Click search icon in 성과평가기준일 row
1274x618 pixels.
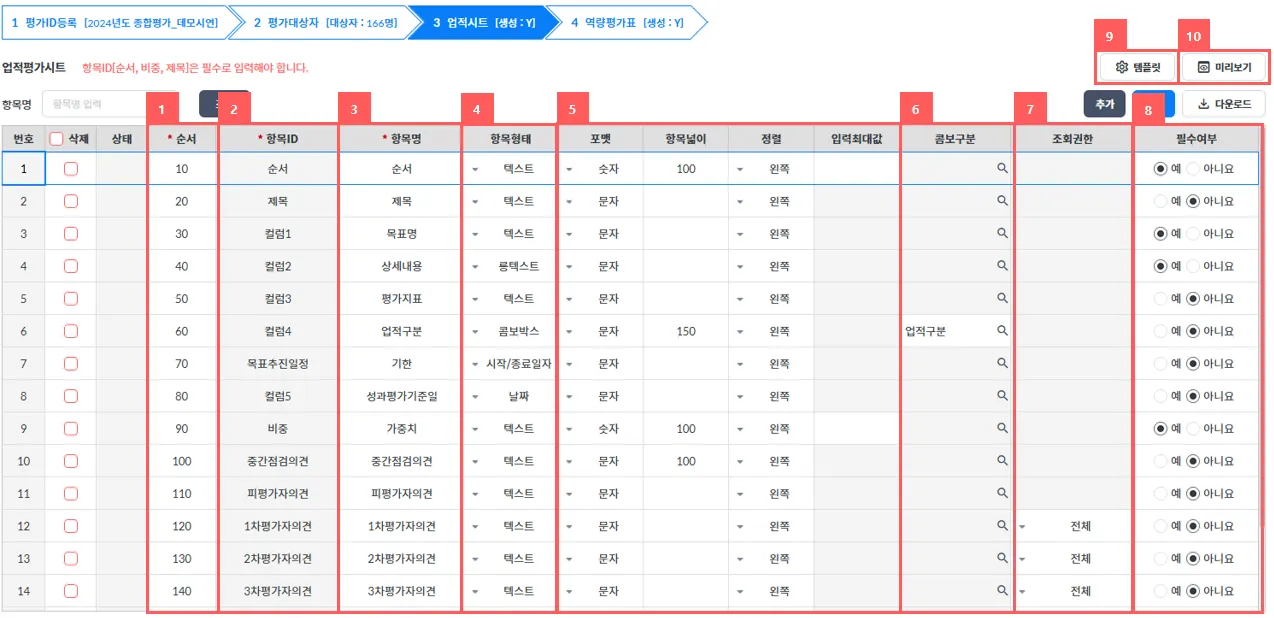tap(1001, 396)
